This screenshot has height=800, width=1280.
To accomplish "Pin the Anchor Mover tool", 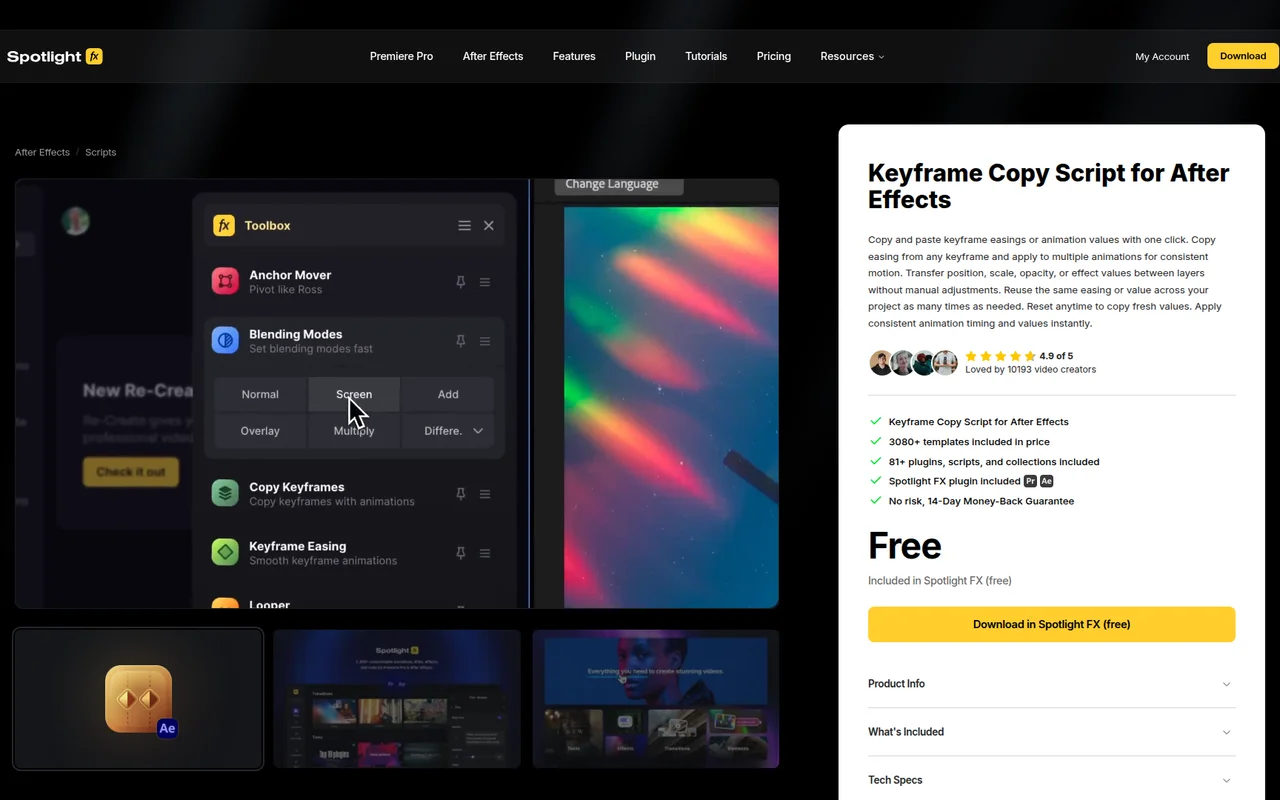I will [x=460, y=282].
